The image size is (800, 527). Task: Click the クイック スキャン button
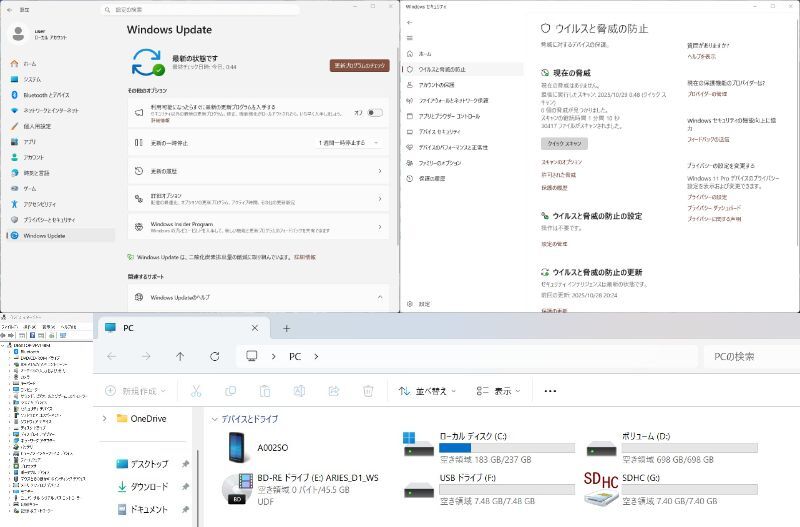coord(564,144)
